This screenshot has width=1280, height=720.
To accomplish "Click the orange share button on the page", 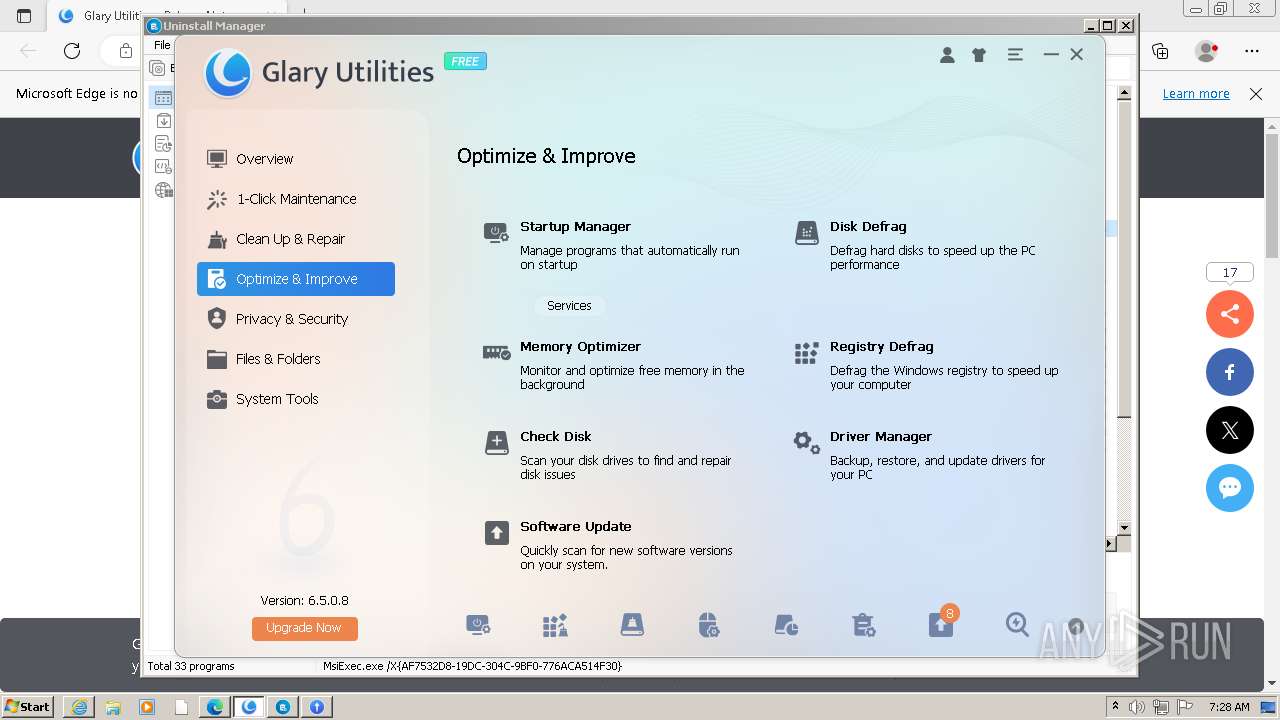I will click(1230, 314).
